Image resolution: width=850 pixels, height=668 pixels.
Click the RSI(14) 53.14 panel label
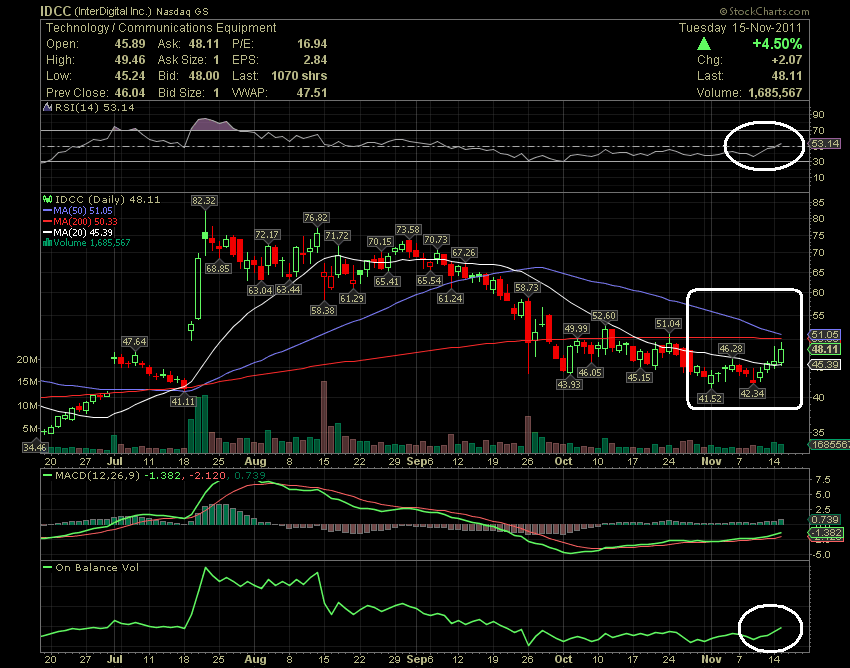tap(95, 107)
